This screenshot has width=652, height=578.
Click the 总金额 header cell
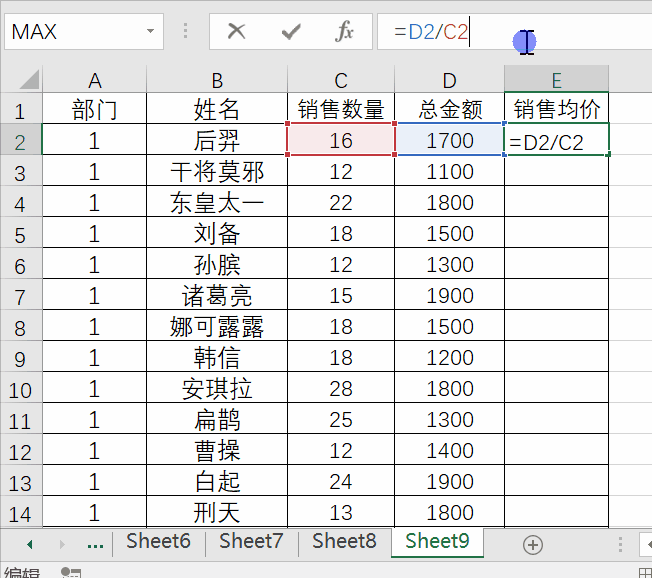tap(449, 109)
